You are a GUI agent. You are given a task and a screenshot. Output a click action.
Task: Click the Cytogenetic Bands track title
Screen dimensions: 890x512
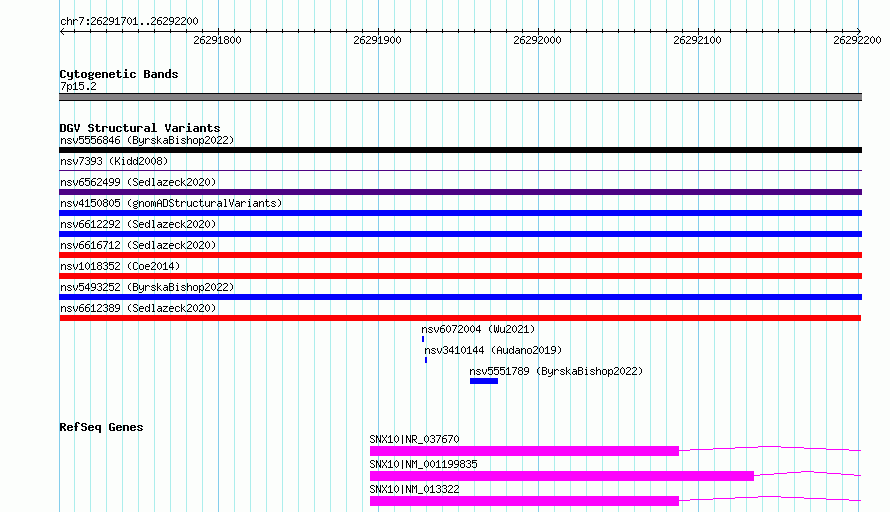click(119, 74)
